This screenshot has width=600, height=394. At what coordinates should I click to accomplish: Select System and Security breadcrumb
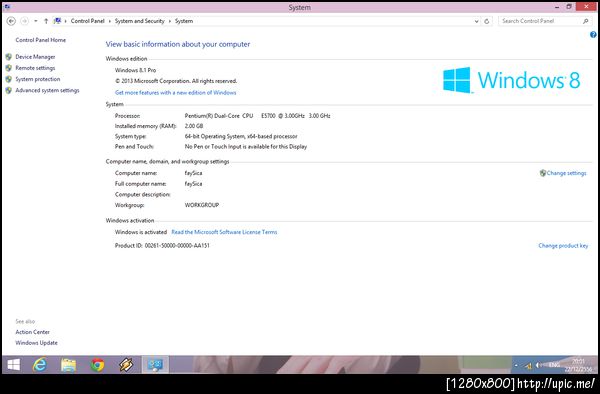tap(140, 21)
